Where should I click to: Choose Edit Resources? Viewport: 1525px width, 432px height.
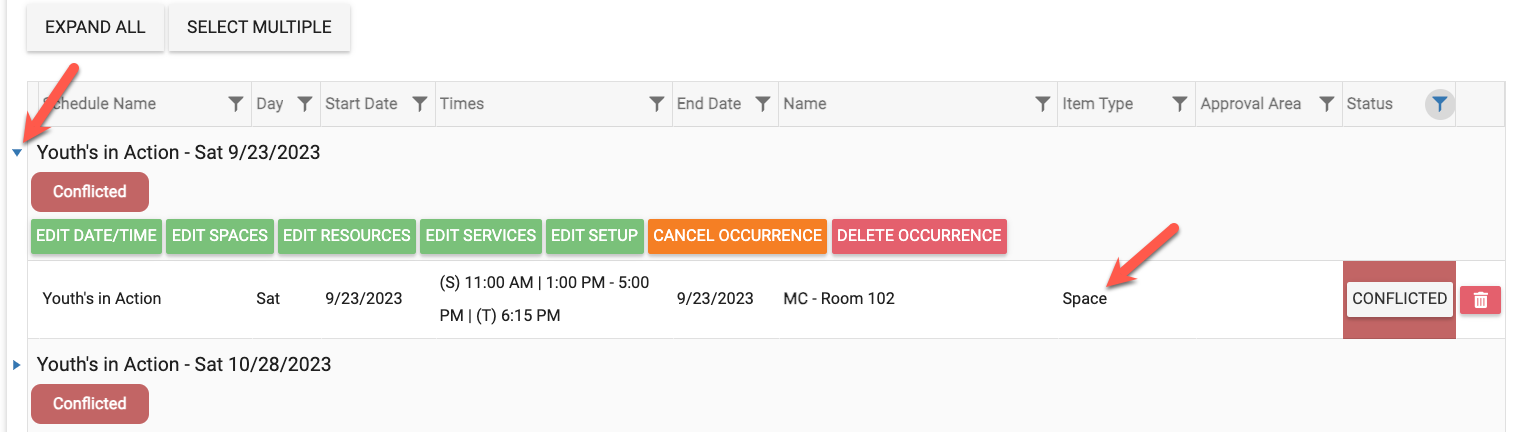[x=347, y=236]
